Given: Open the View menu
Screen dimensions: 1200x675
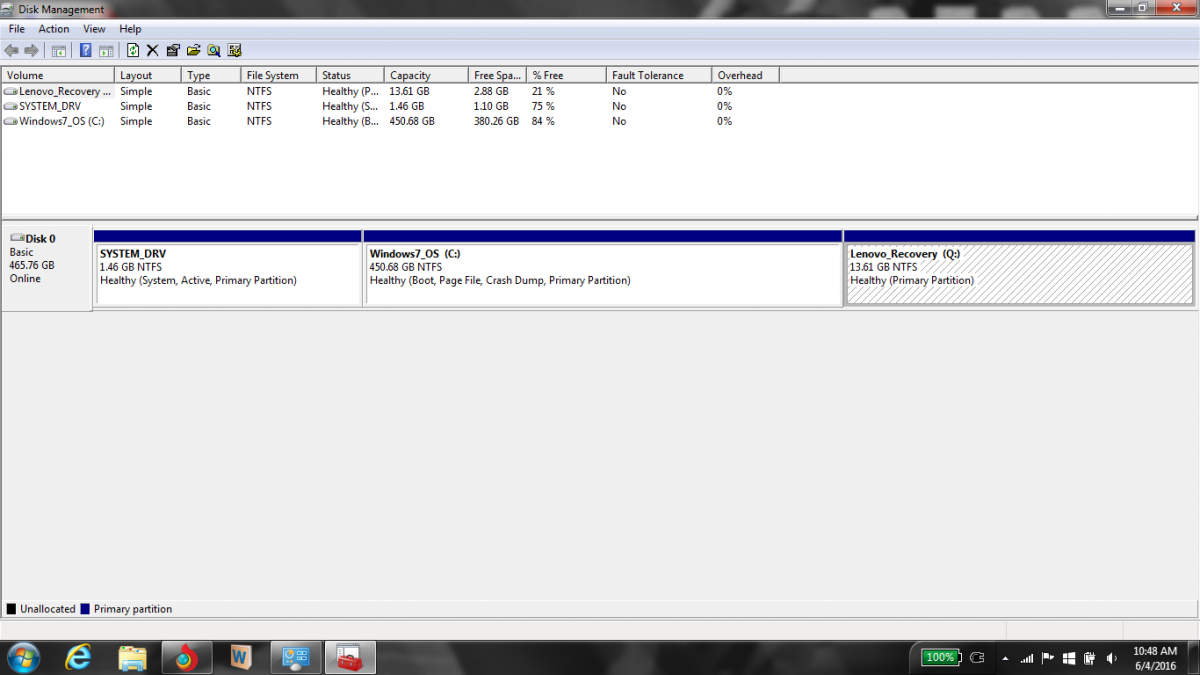Looking at the screenshot, I should coord(94,29).
